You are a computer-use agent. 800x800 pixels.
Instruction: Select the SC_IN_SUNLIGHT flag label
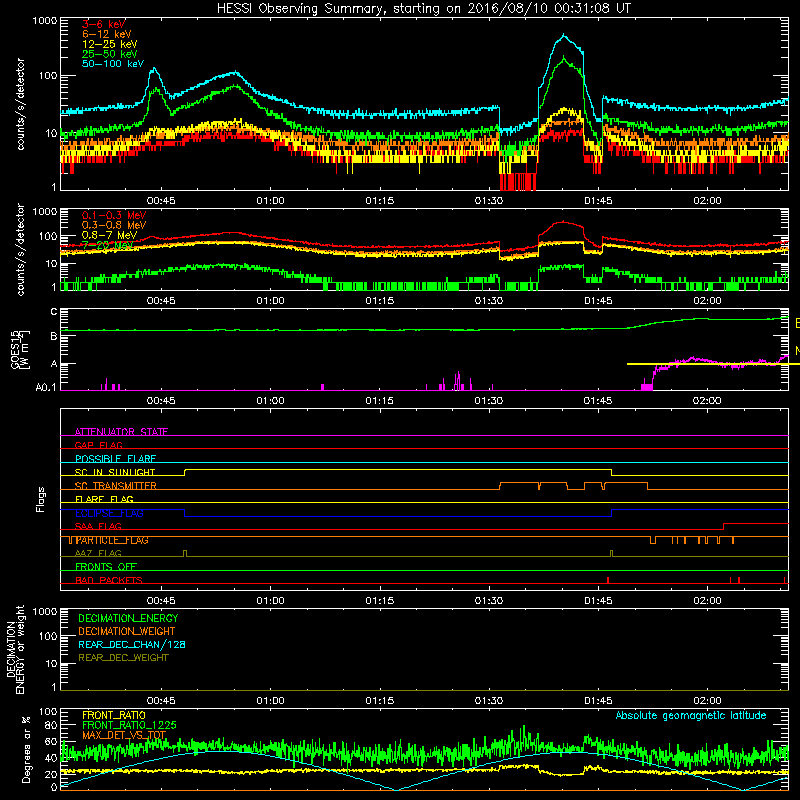tap(115, 472)
